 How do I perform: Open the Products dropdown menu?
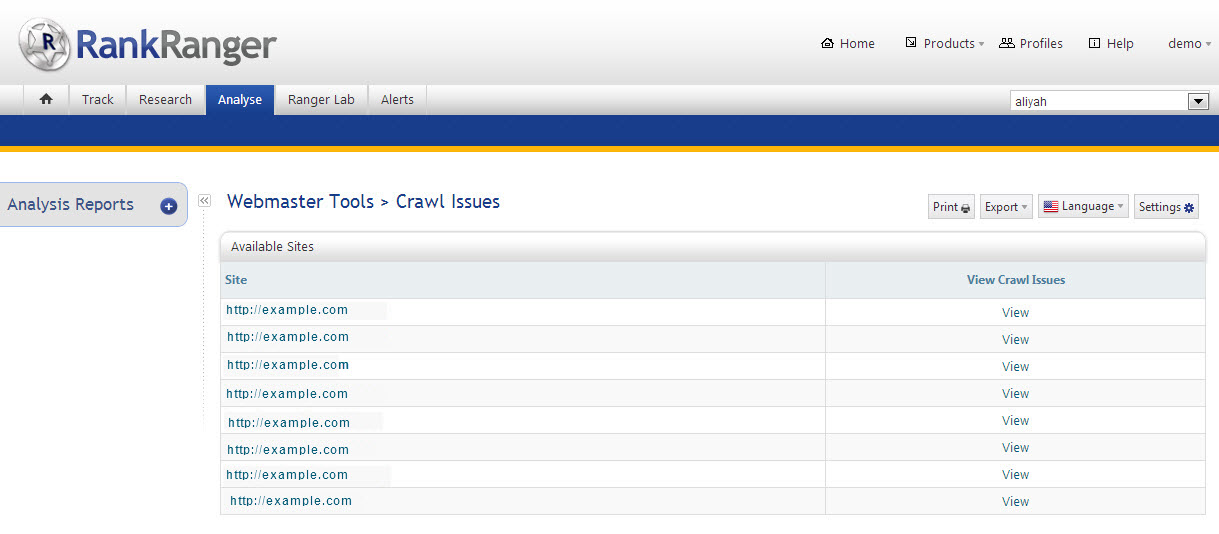945,44
